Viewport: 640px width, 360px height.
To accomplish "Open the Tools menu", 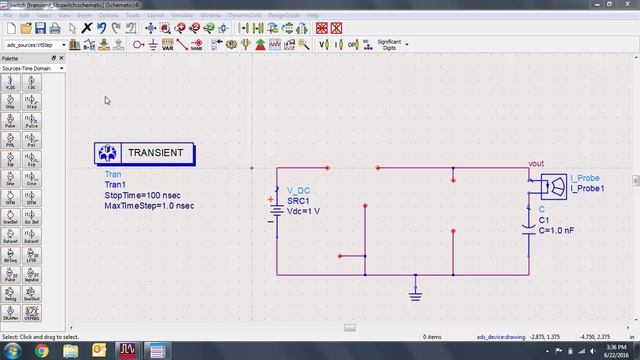I will coord(133,16).
